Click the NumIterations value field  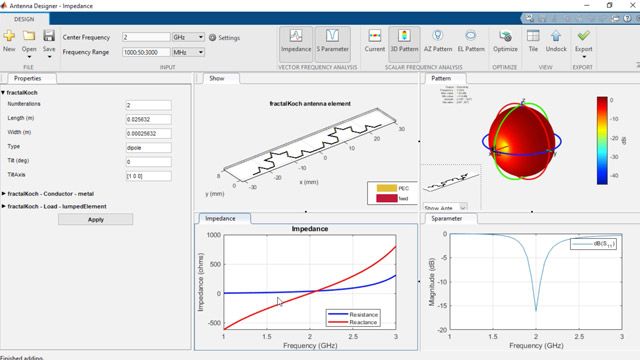[149, 105]
